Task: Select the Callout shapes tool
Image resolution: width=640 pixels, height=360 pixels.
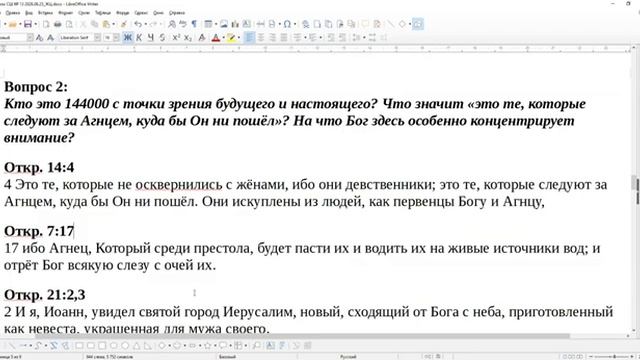Action: (223, 346)
